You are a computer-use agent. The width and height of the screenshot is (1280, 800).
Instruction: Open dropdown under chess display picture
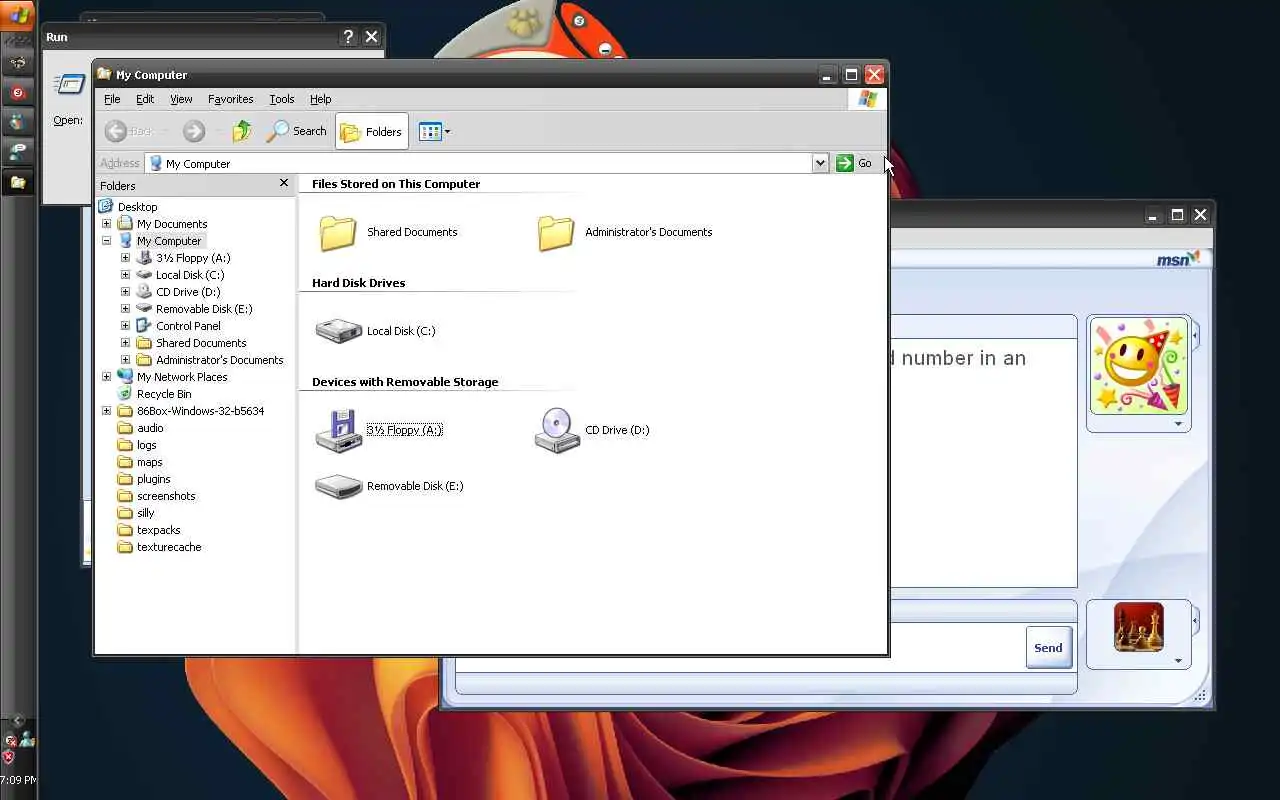1178,660
